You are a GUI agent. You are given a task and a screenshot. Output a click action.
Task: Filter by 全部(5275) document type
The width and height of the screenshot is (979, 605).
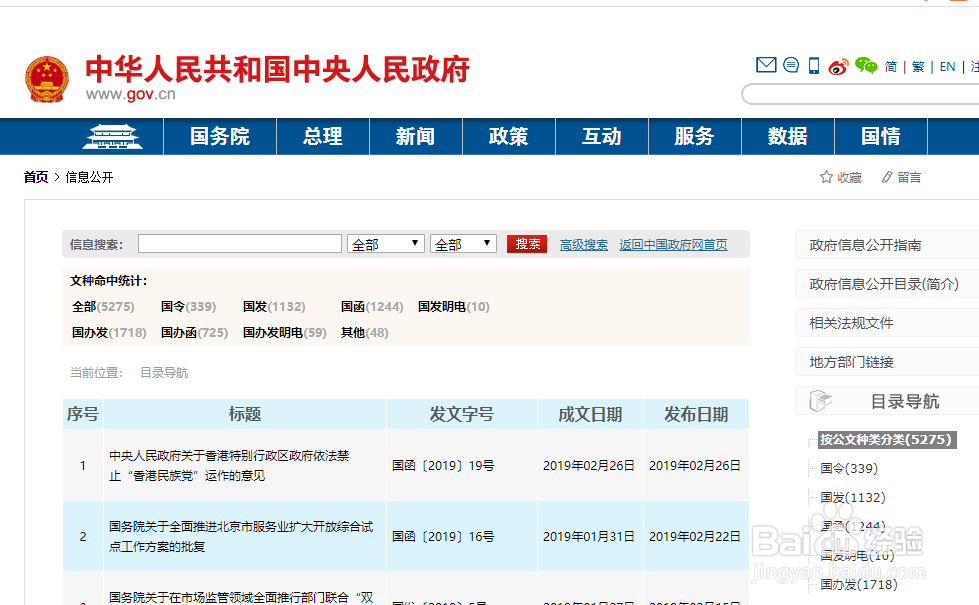103,307
